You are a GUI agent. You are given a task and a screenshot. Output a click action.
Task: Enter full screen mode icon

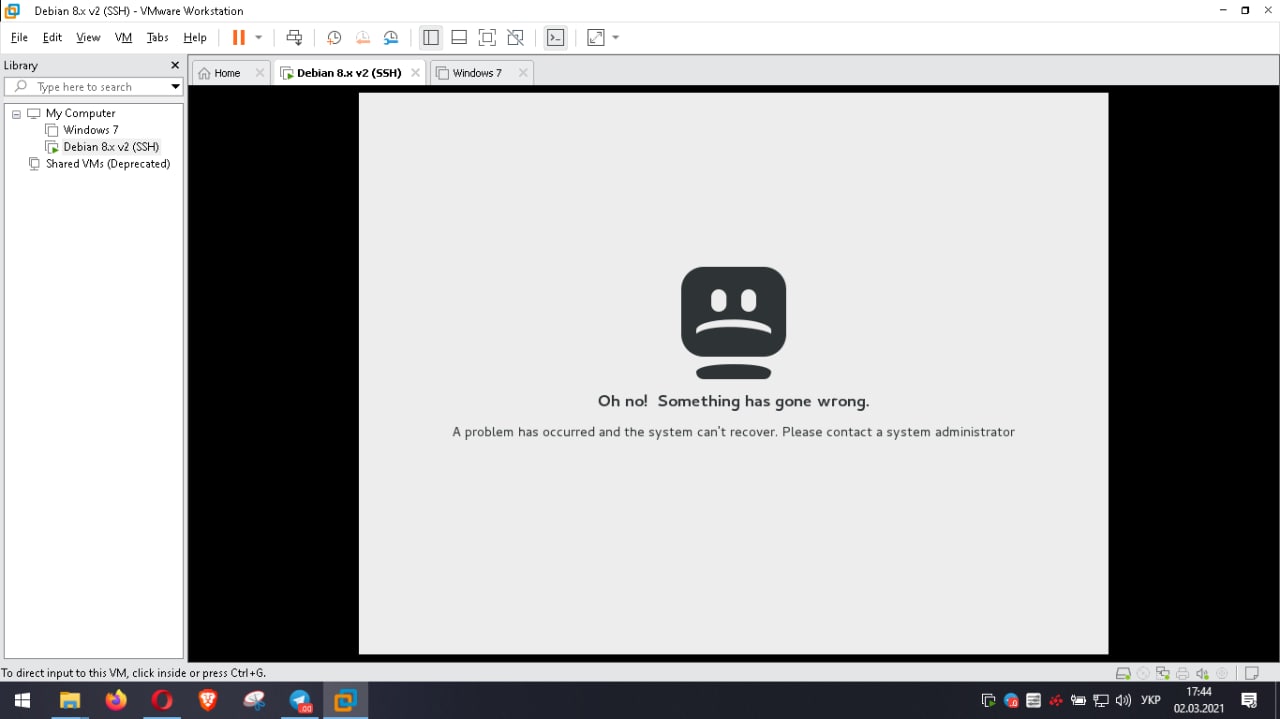tap(487, 38)
